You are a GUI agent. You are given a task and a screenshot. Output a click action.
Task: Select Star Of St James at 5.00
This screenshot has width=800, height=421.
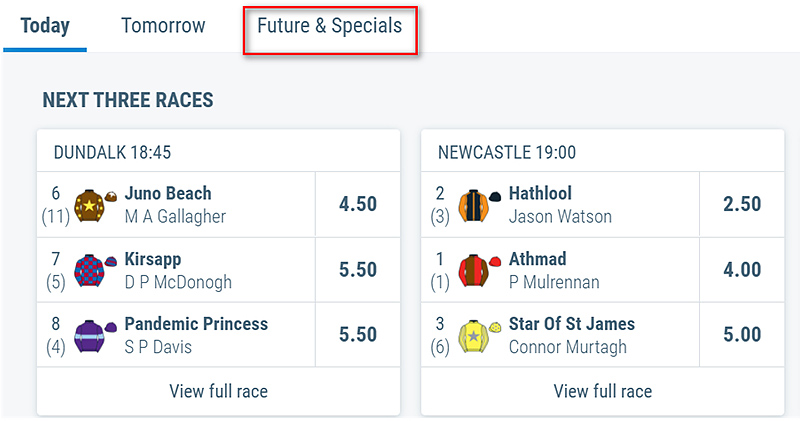click(x=741, y=336)
